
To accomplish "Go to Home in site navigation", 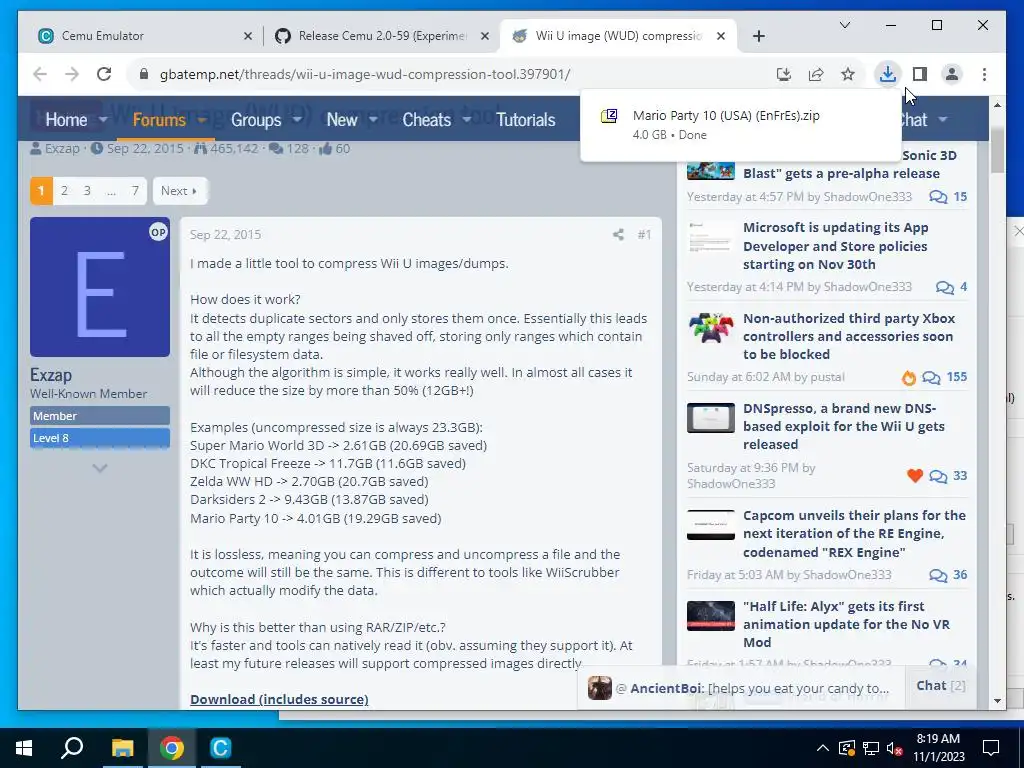I will [x=66, y=120].
